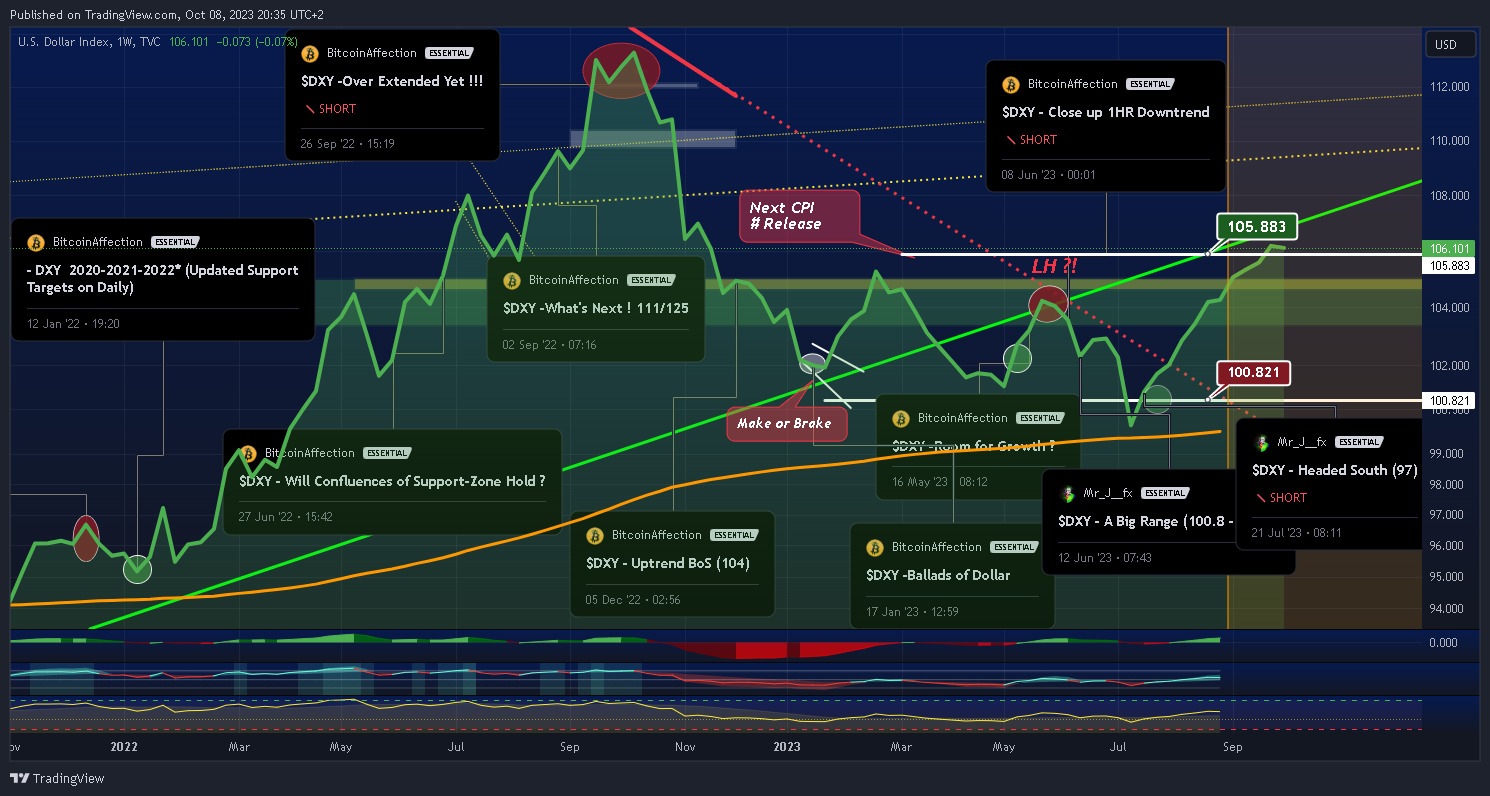Screen dimensions: 1490x796
Task: Click the 'Make or Brake' callout
Action: coord(785,423)
